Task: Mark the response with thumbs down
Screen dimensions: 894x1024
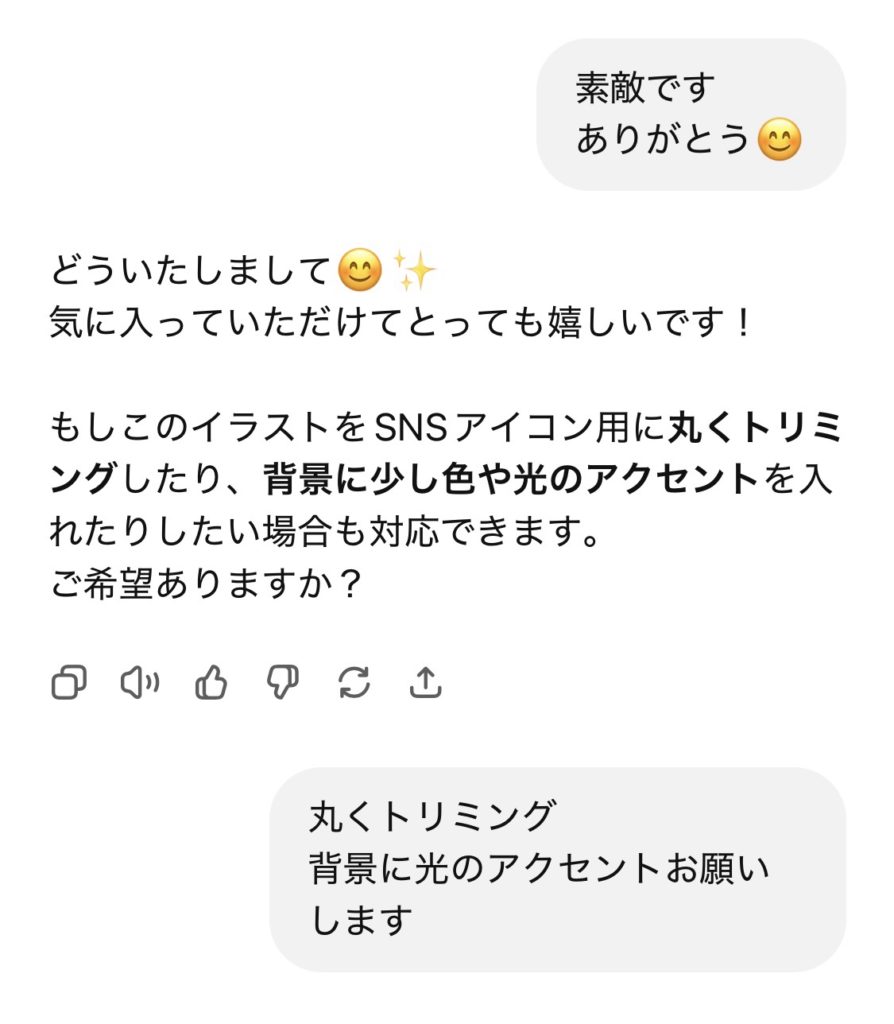Action: coord(283,683)
